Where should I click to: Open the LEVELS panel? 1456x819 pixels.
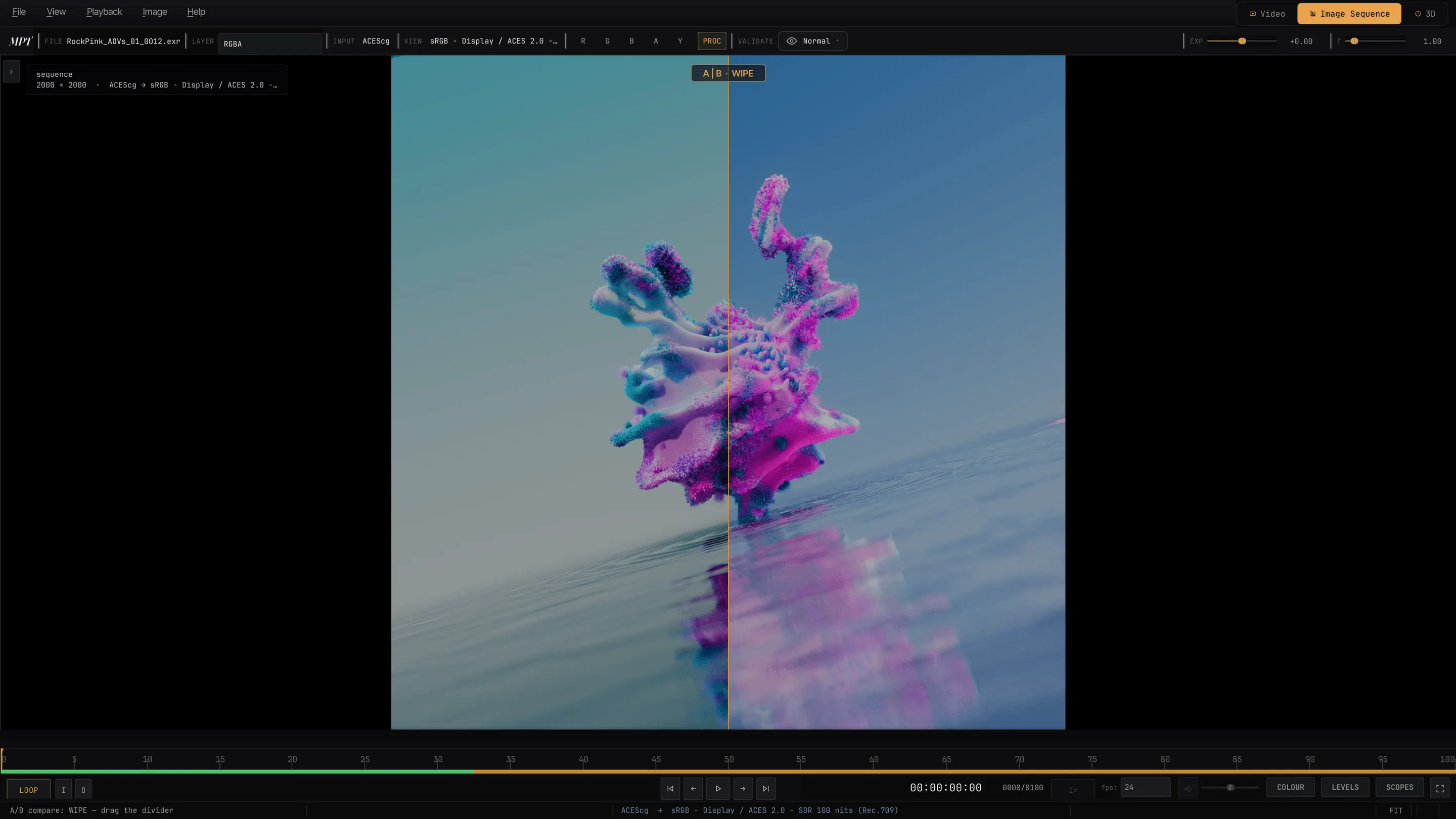[1345, 787]
